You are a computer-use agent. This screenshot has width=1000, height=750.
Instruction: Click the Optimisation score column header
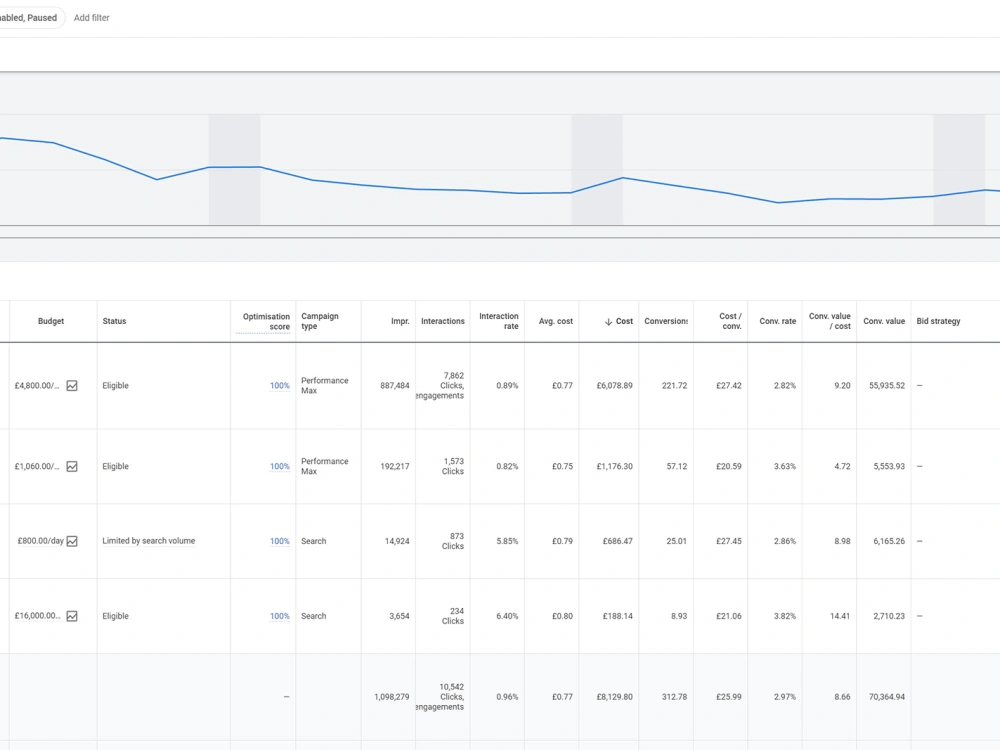266,321
